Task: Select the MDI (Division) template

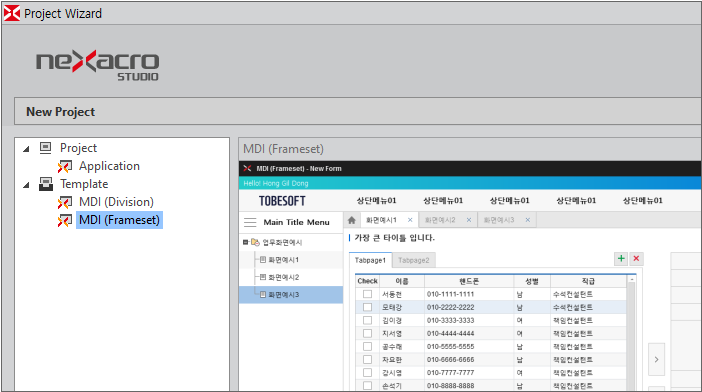Action: click(116, 202)
